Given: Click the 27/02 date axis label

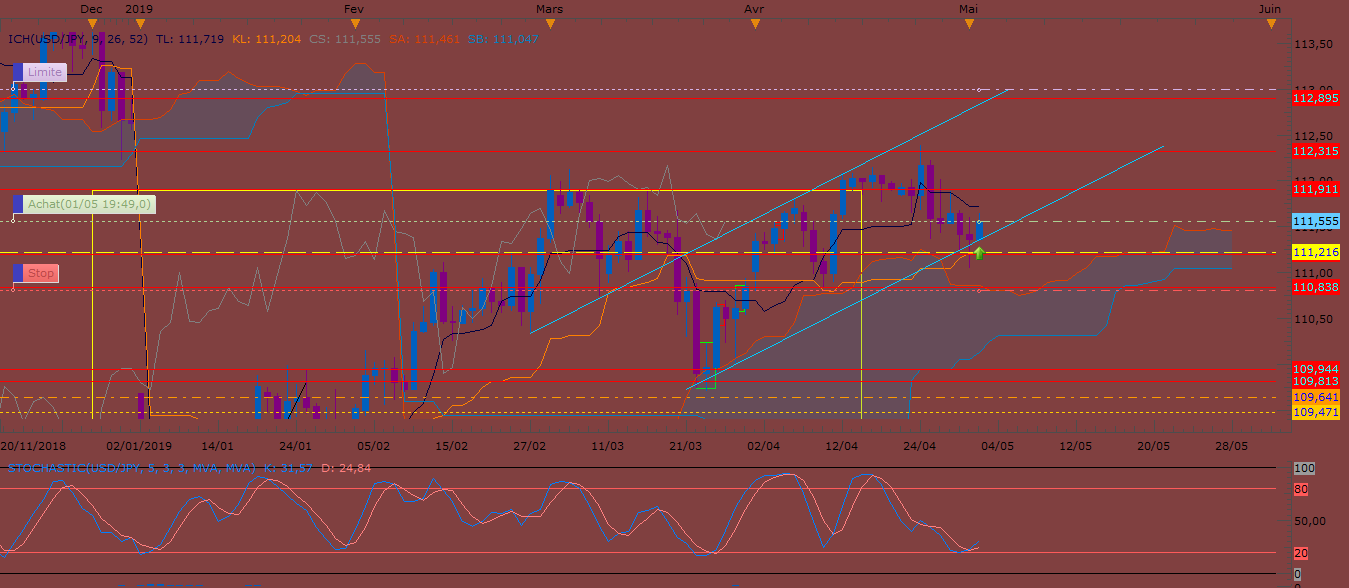Looking at the screenshot, I should tap(529, 446).
